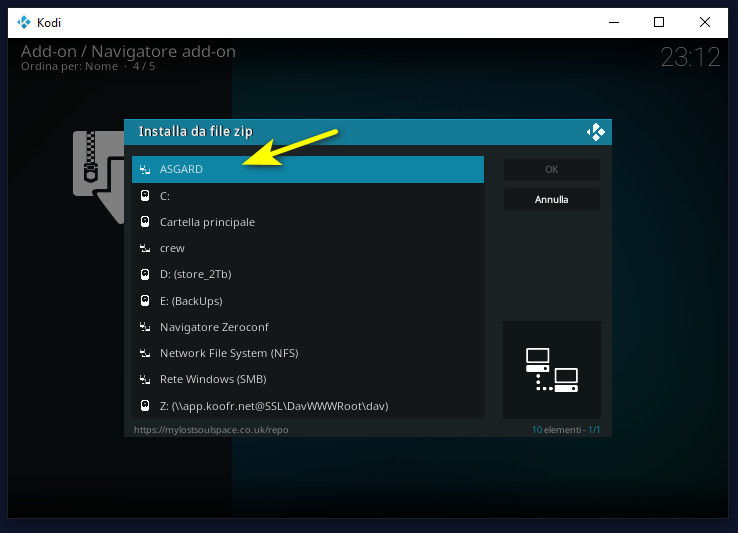Minimize the Kodi window
The image size is (738, 533).
[614, 22]
